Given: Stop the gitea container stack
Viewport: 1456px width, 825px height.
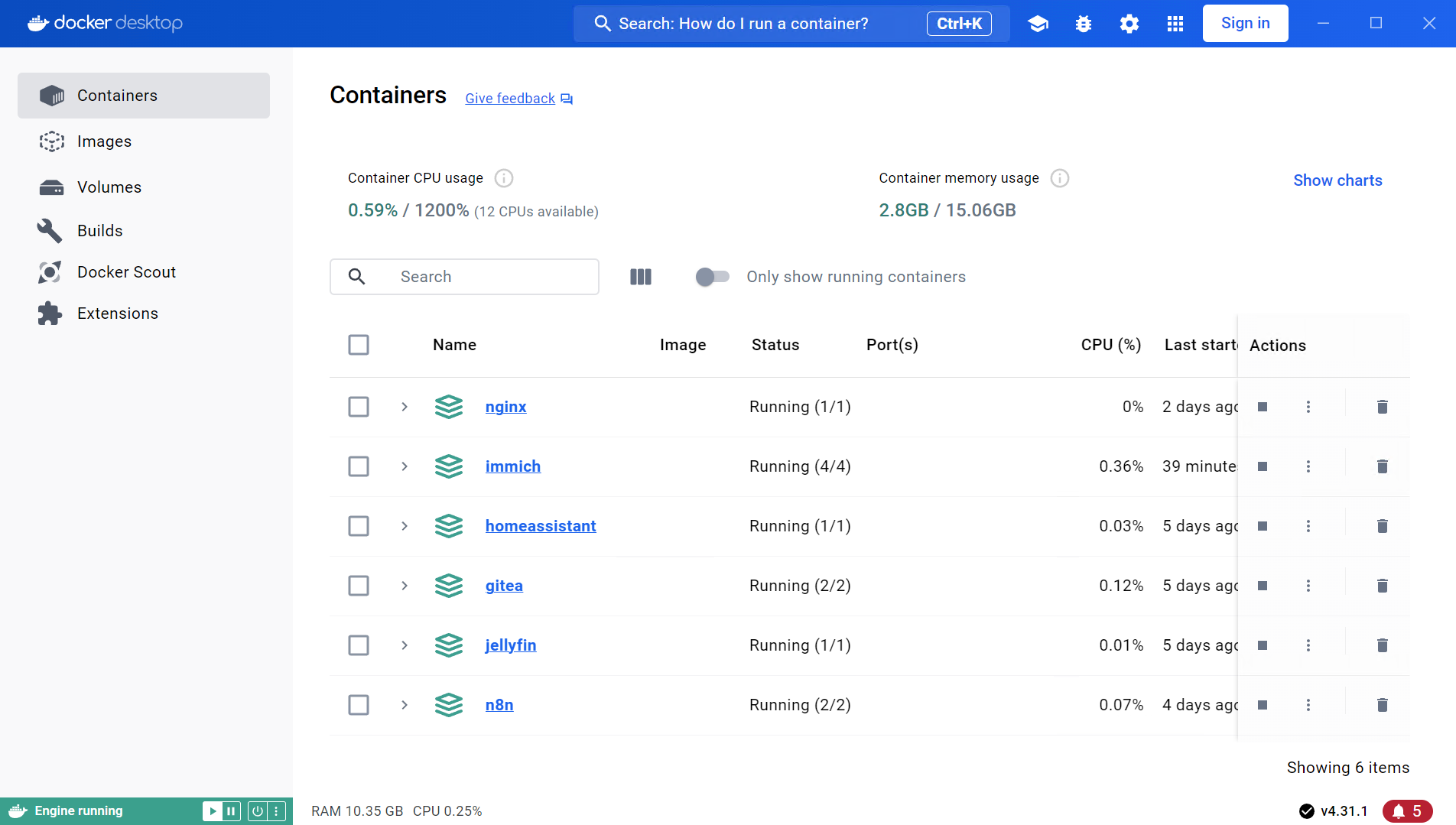Looking at the screenshot, I should tap(1263, 586).
